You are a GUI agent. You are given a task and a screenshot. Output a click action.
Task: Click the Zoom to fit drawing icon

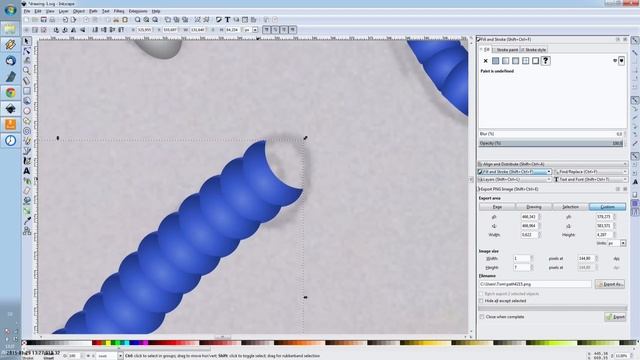point(146,20)
